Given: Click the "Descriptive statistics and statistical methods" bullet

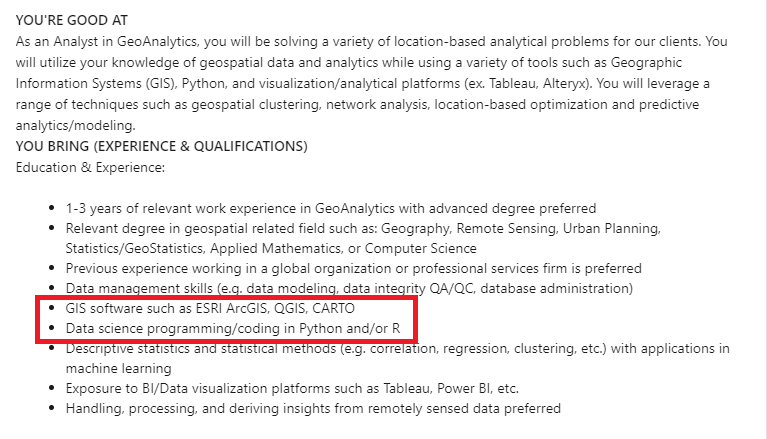Looking at the screenshot, I should point(397,348).
